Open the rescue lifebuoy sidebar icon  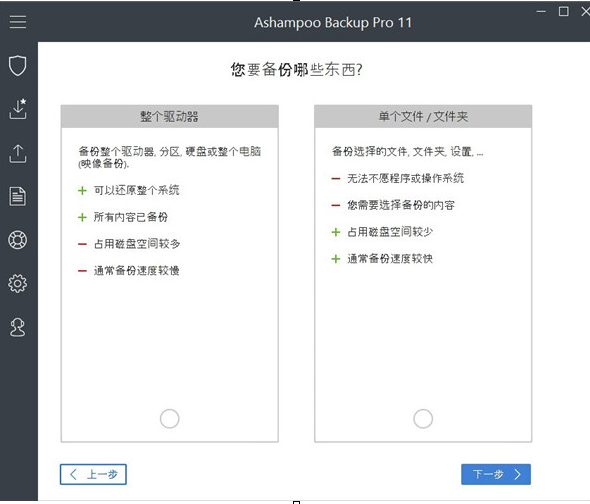click(18, 240)
